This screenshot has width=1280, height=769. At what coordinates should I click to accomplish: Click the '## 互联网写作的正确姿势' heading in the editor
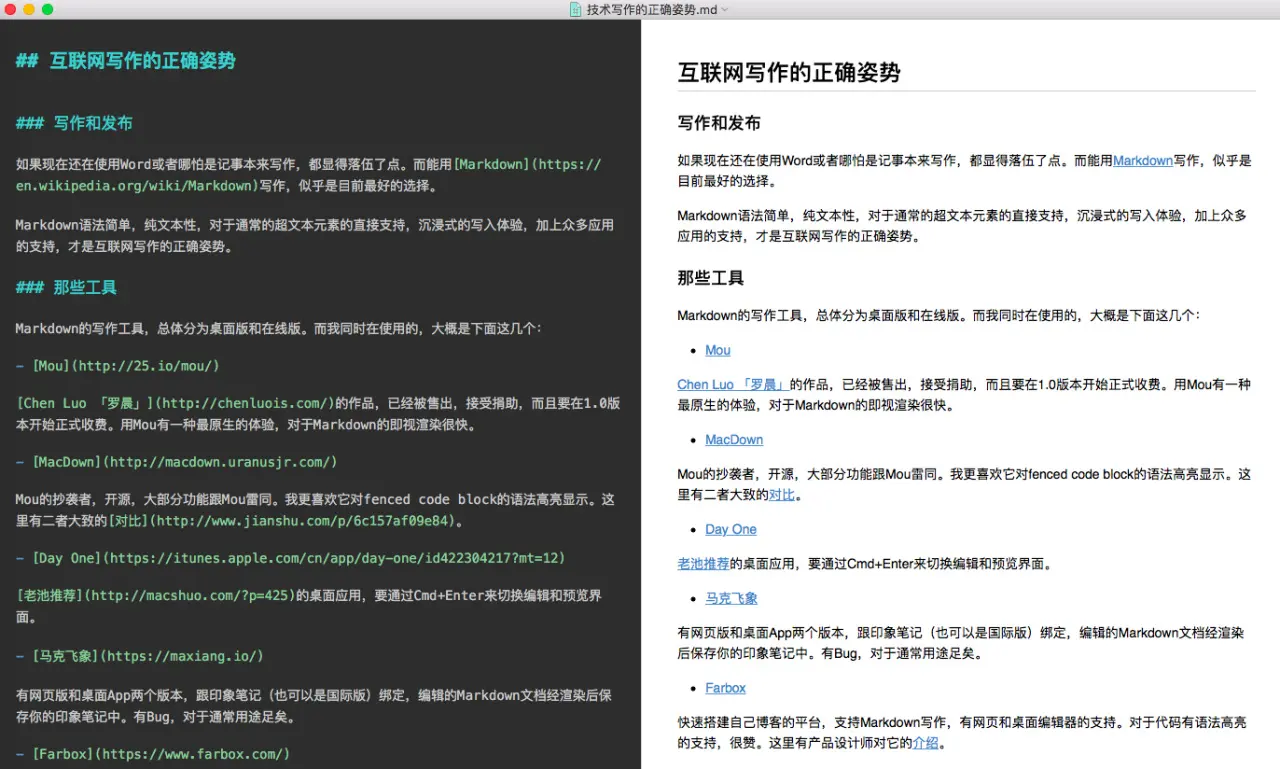[126, 61]
